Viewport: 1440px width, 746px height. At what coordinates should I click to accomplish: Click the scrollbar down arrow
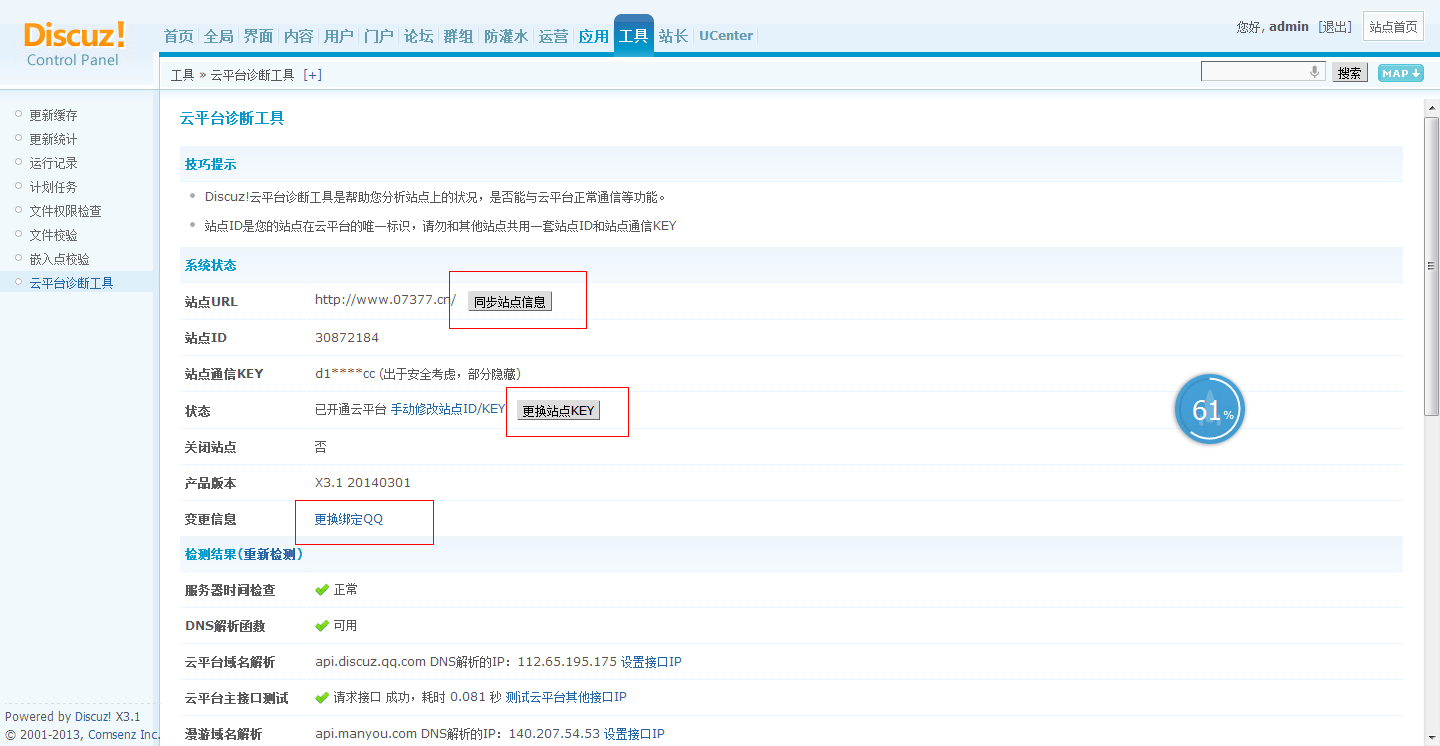click(1432, 737)
